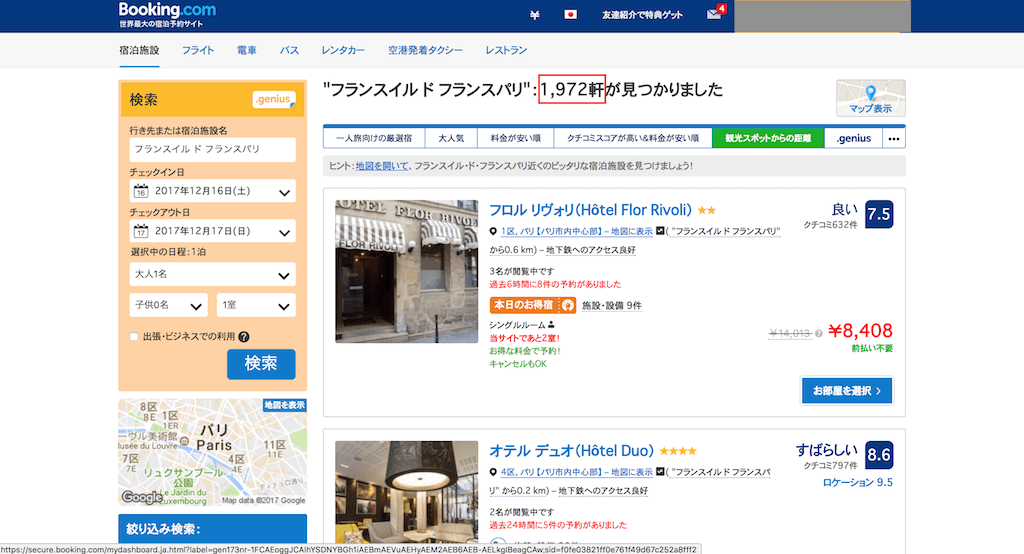
Task: Select the 宿泊施設 tab
Action: [139, 50]
